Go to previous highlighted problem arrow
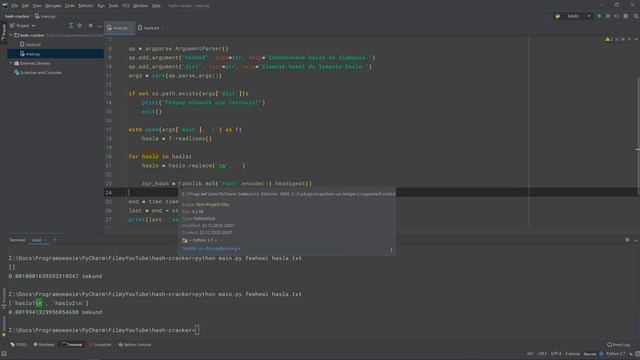 coord(629,39)
